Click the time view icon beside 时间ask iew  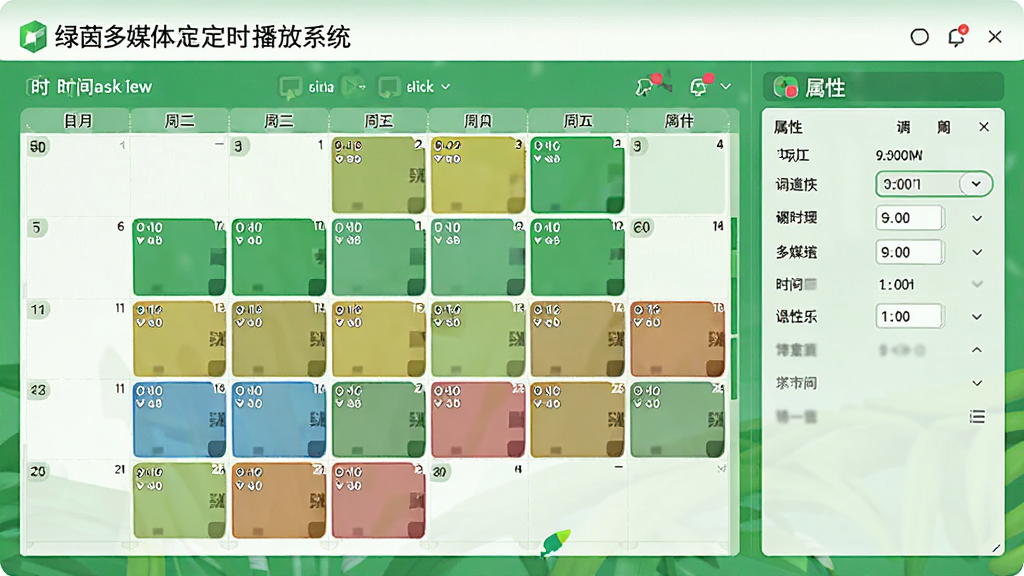tap(39, 86)
